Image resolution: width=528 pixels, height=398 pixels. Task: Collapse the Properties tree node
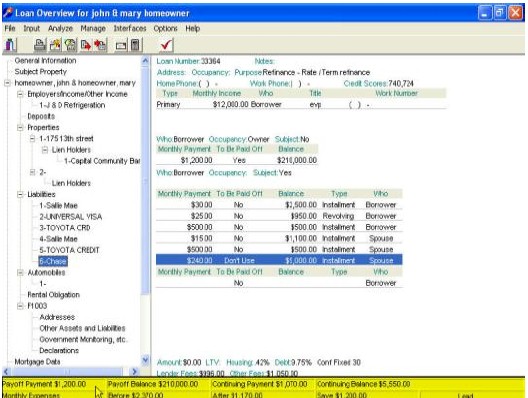[x=20, y=127]
